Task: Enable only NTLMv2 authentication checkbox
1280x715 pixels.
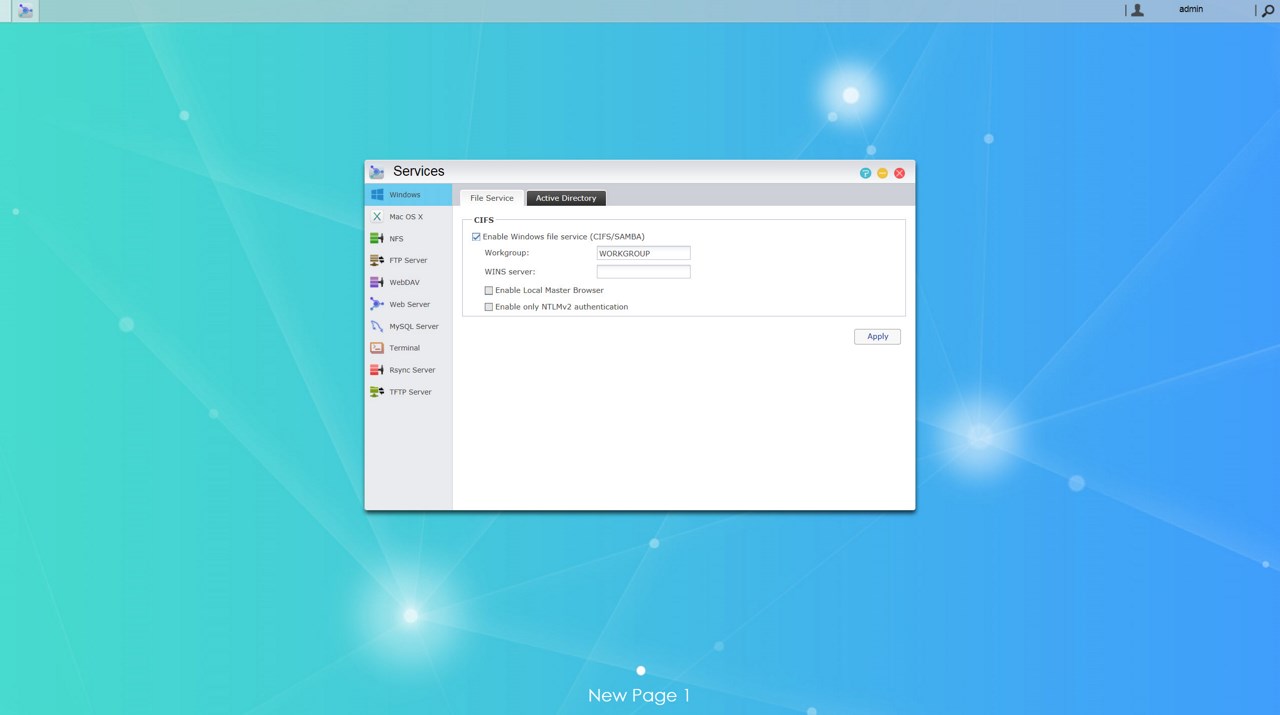Action: [x=489, y=307]
